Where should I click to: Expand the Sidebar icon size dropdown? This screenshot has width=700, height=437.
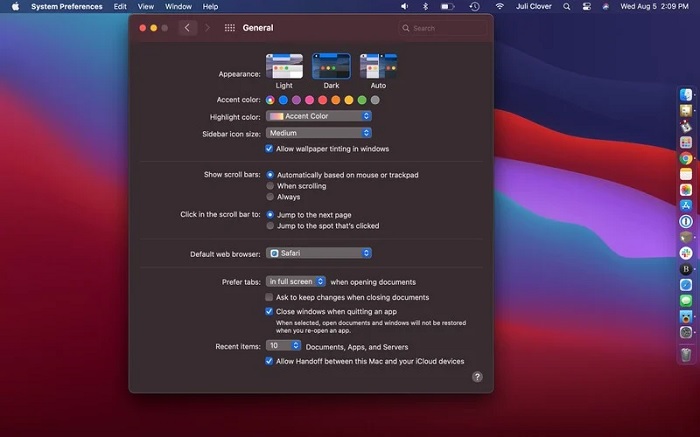(319, 133)
